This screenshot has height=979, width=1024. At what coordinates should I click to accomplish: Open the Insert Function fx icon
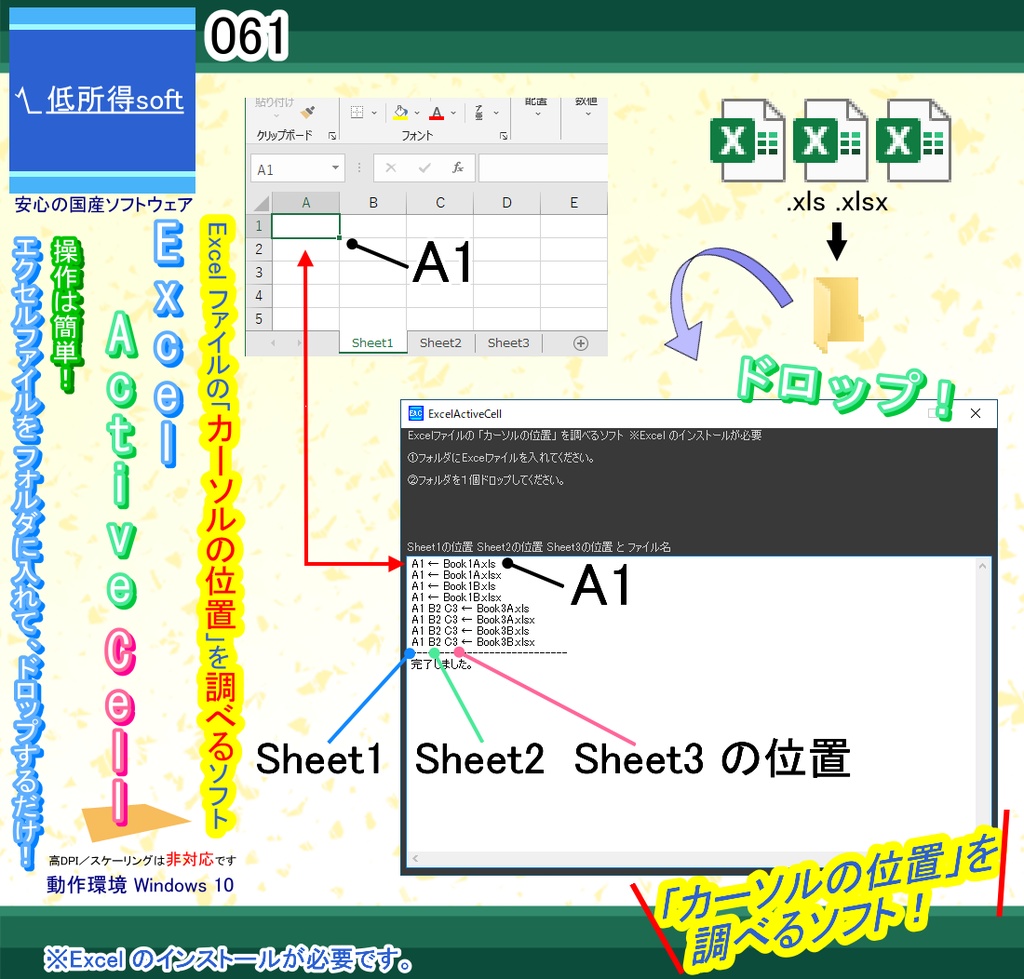[x=458, y=168]
